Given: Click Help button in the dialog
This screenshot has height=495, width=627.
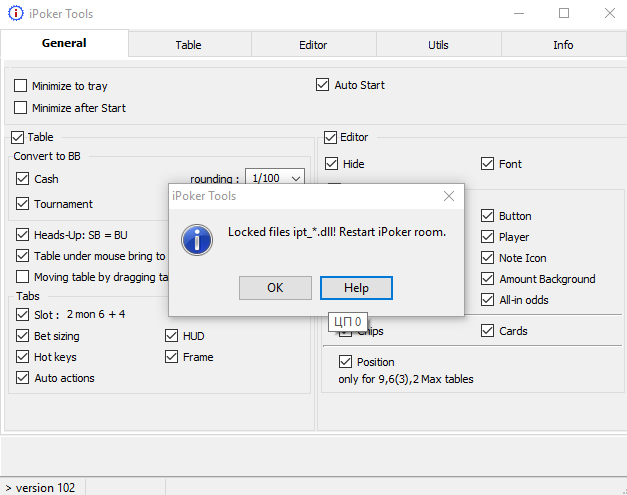Looking at the screenshot, I should coord(356,288).
